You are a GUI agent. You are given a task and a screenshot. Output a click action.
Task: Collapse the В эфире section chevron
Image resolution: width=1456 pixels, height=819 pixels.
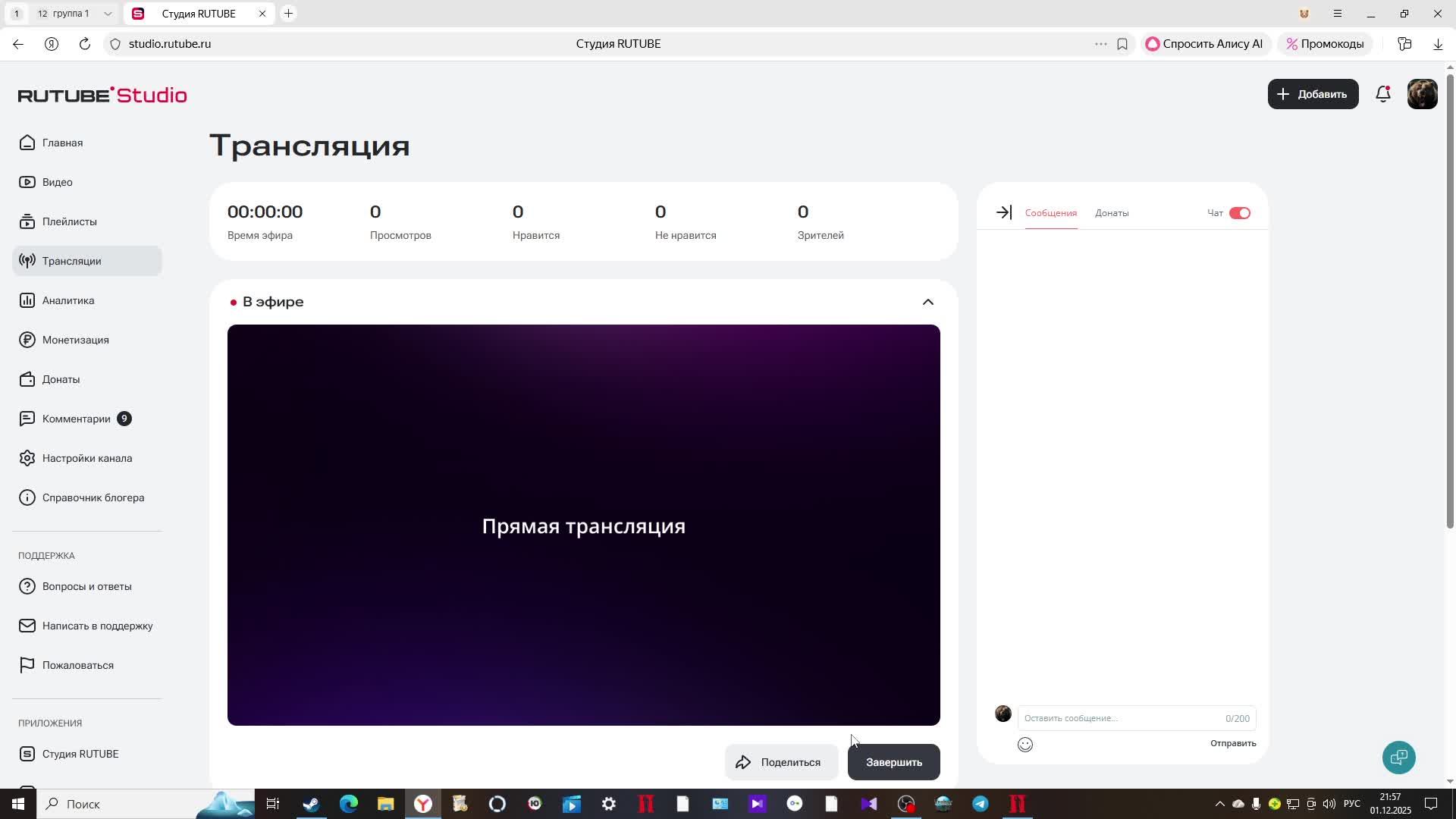927,302
